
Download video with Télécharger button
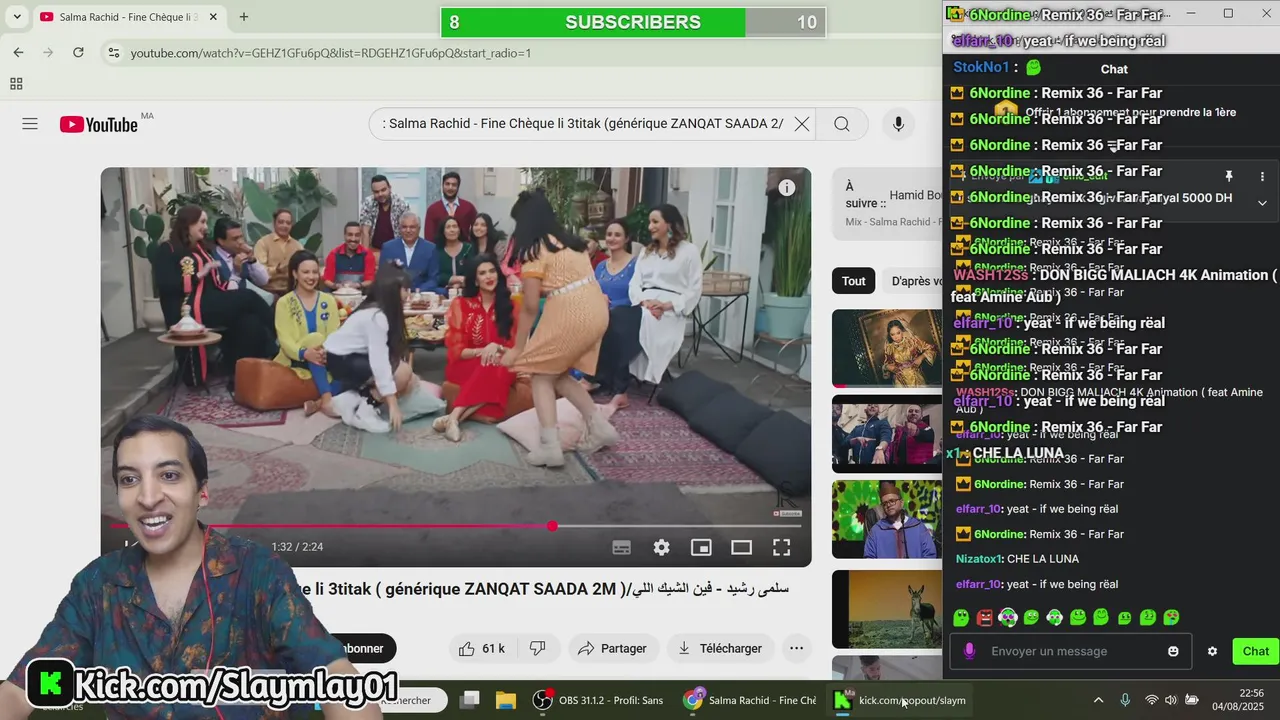[720, 648]
